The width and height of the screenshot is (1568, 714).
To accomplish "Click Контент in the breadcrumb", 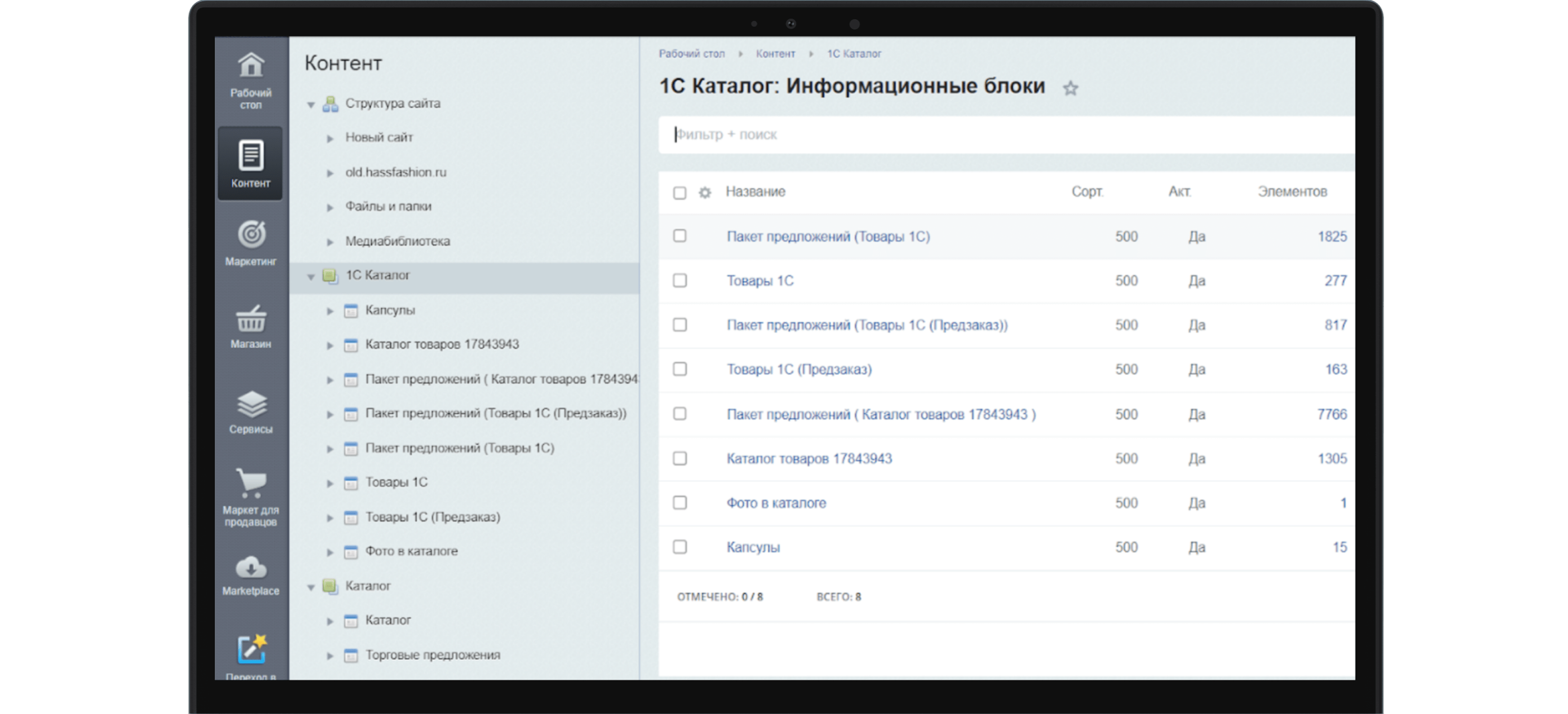I will point(775,54).
